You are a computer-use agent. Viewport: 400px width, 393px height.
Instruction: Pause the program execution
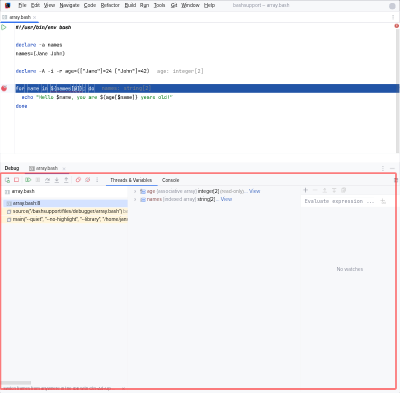38,180
